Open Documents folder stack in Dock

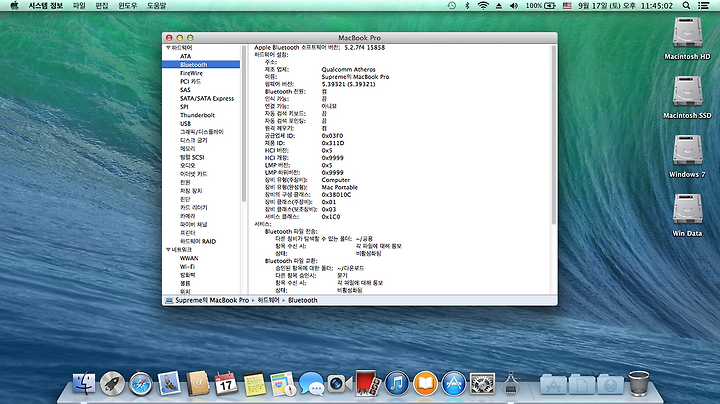coord(582,385)
